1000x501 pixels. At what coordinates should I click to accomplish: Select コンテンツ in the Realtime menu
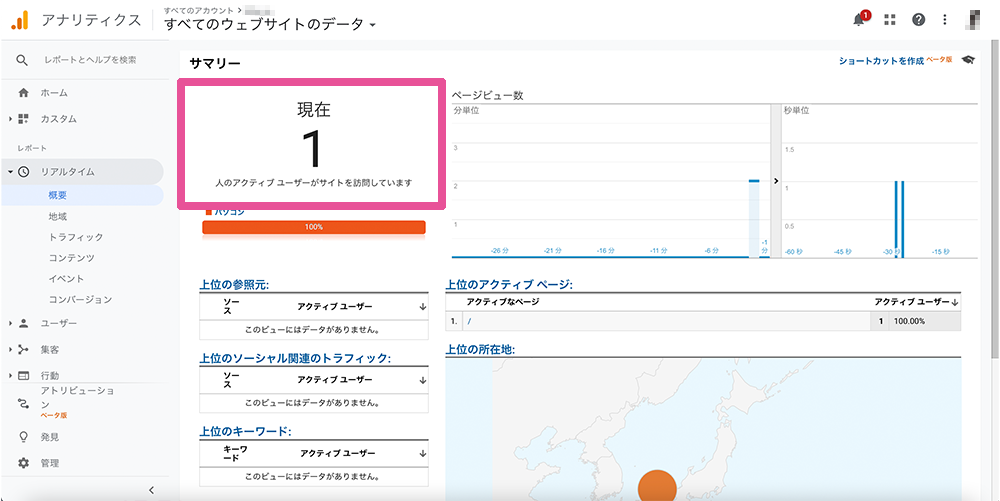point(71,258)
